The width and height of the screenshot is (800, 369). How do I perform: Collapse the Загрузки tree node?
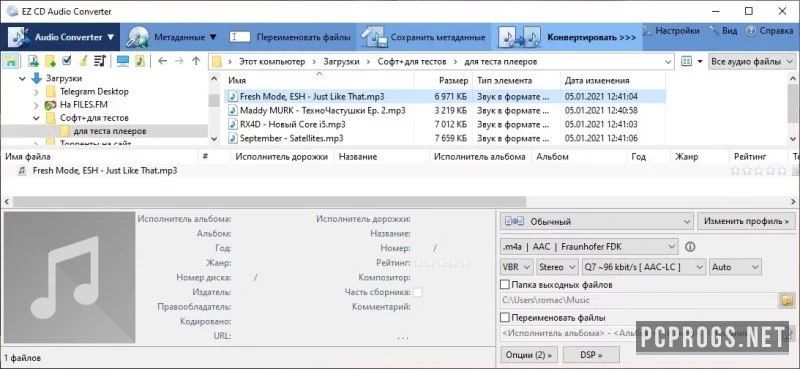(x=22, y=79)
